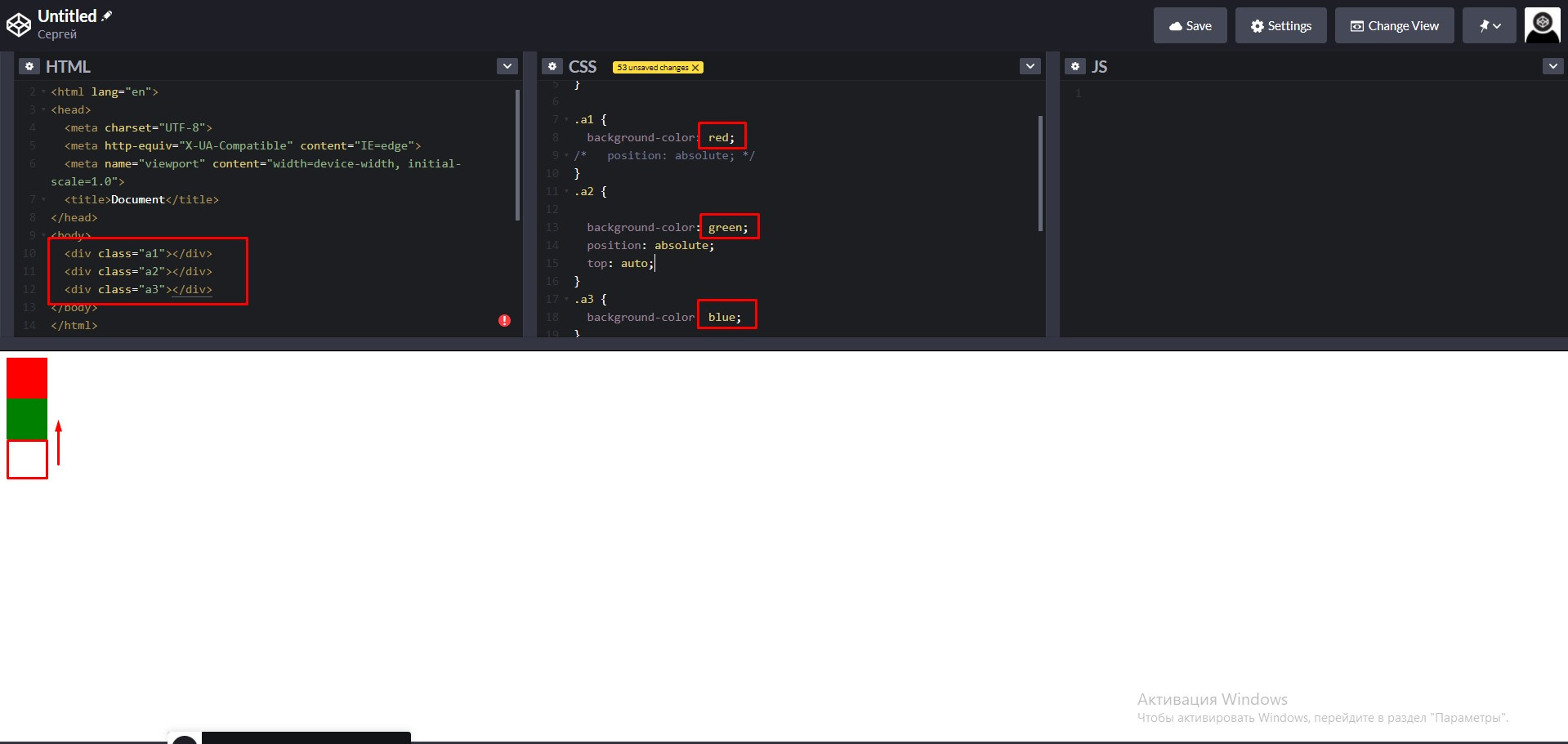Click the 'top: auto;' line in CSS
The image size is (1568, 744).
coord(620,264)
